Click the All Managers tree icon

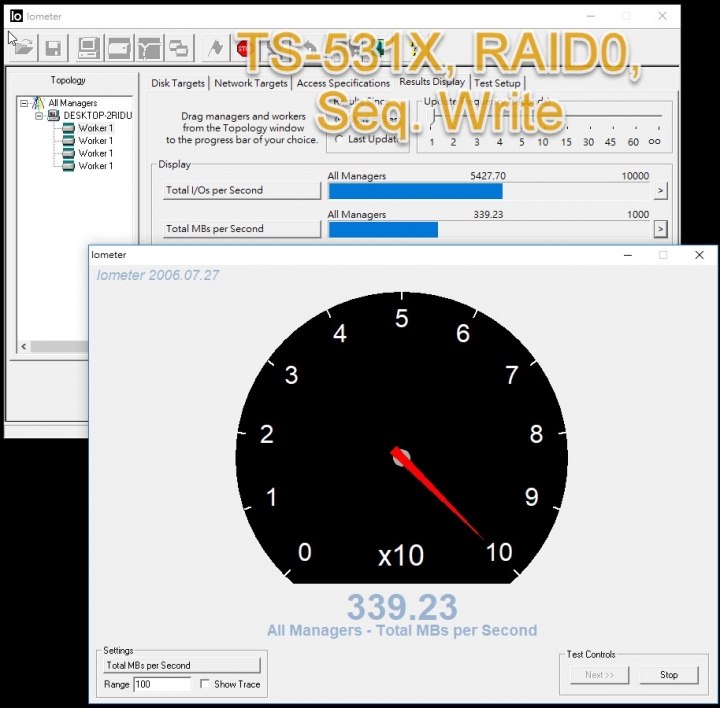(x=38, y=103)
